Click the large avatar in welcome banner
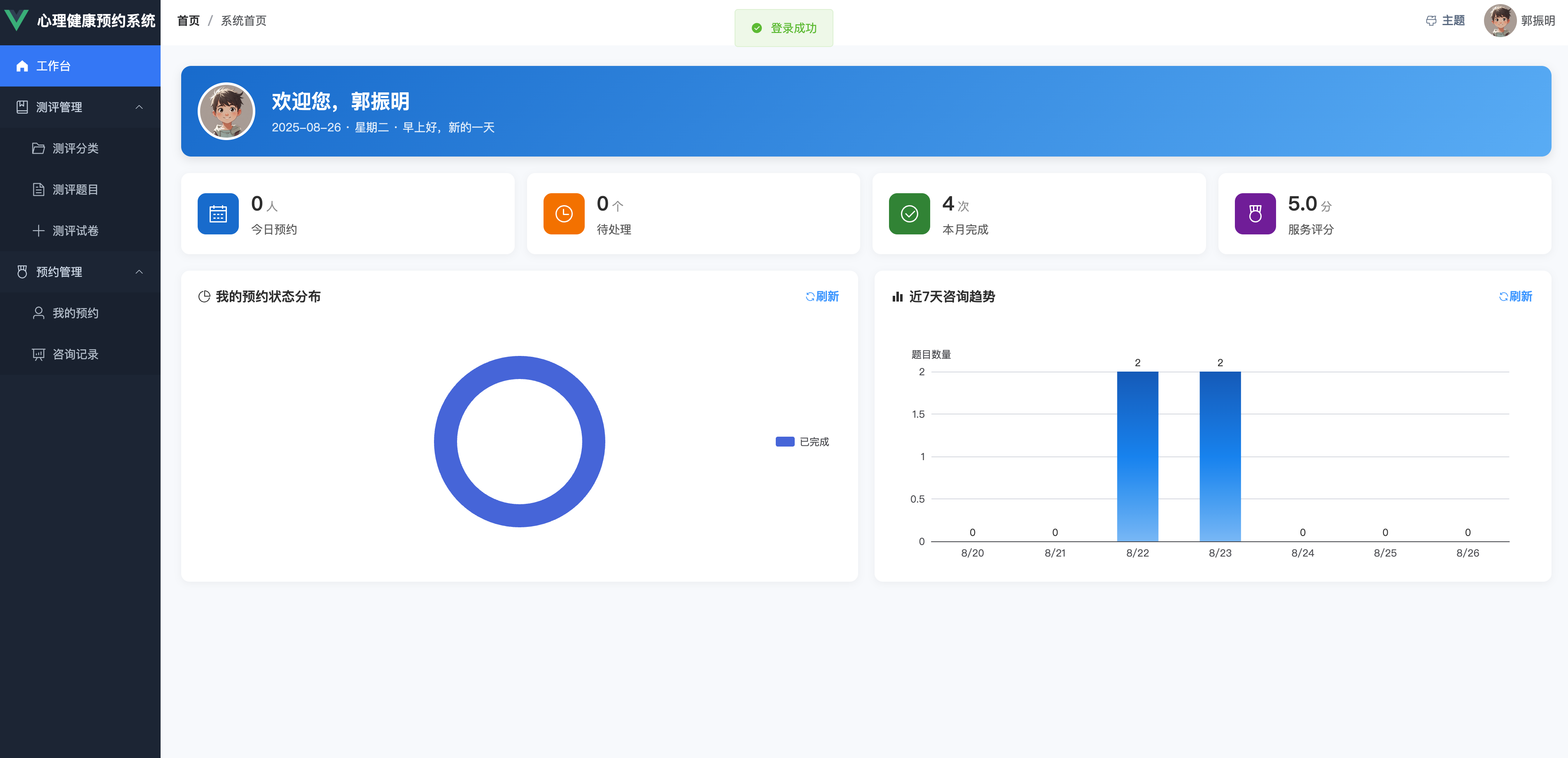This screenshot has height=758, width=1568. [x=226, y=111]
